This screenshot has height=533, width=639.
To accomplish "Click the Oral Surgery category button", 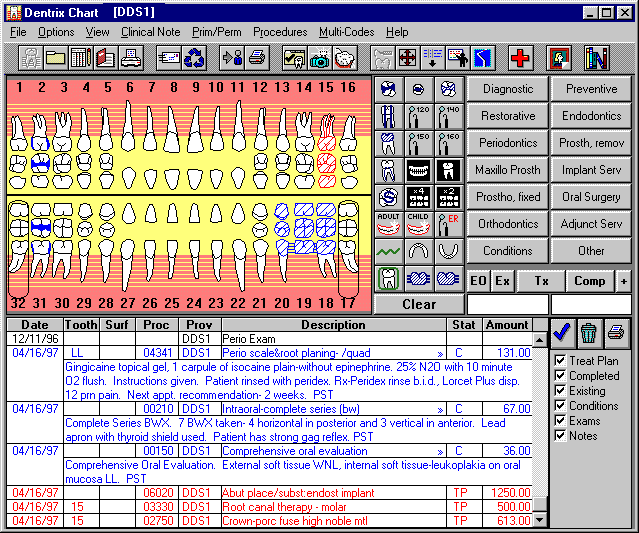I will 591,197.
